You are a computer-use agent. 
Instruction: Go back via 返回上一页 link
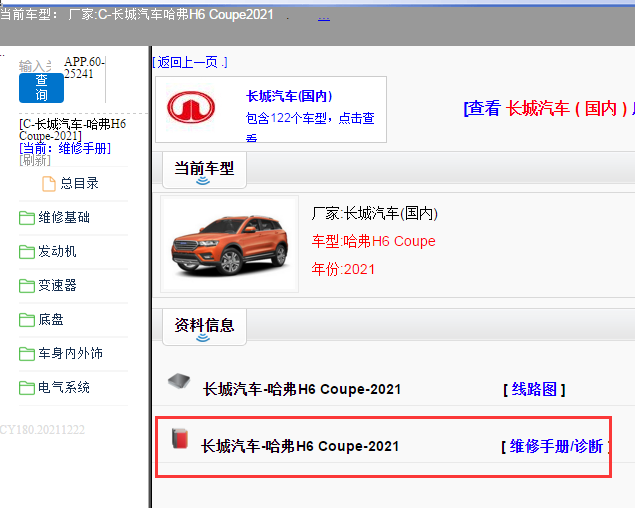pos(190,62)
